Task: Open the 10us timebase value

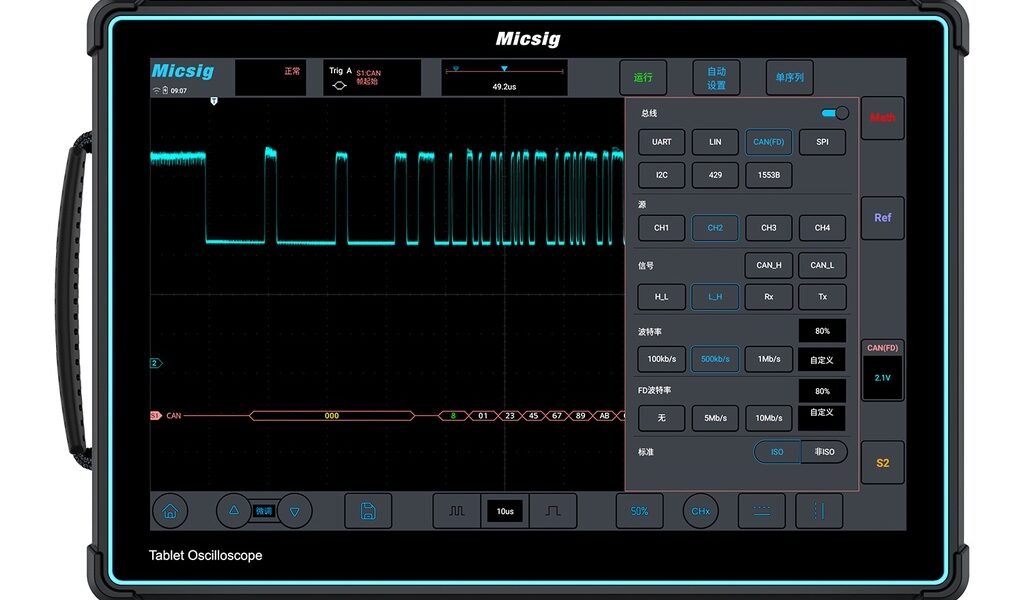Action: [x=505, y=511]
